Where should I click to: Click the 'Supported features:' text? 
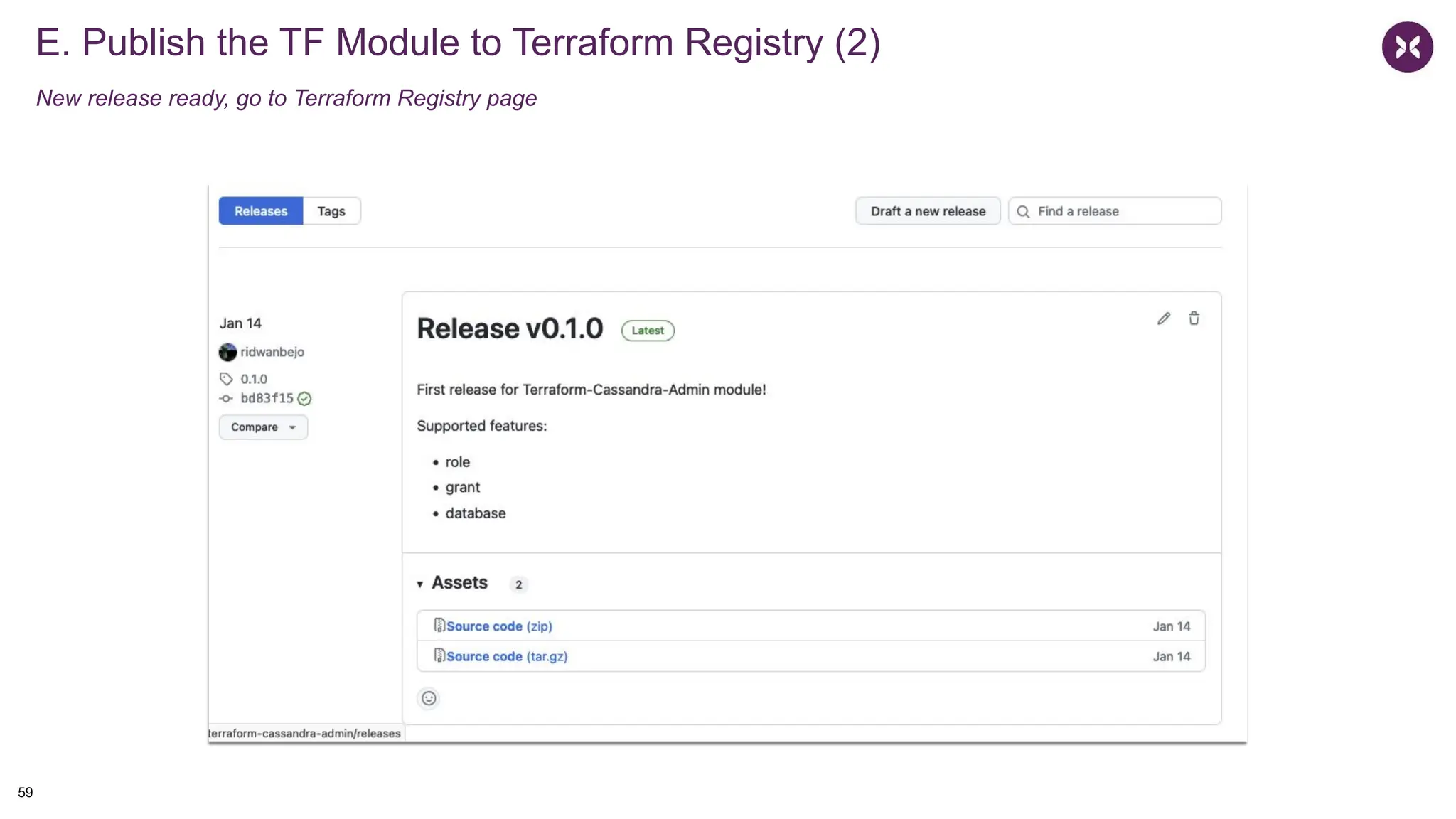[x=482, y=426]
